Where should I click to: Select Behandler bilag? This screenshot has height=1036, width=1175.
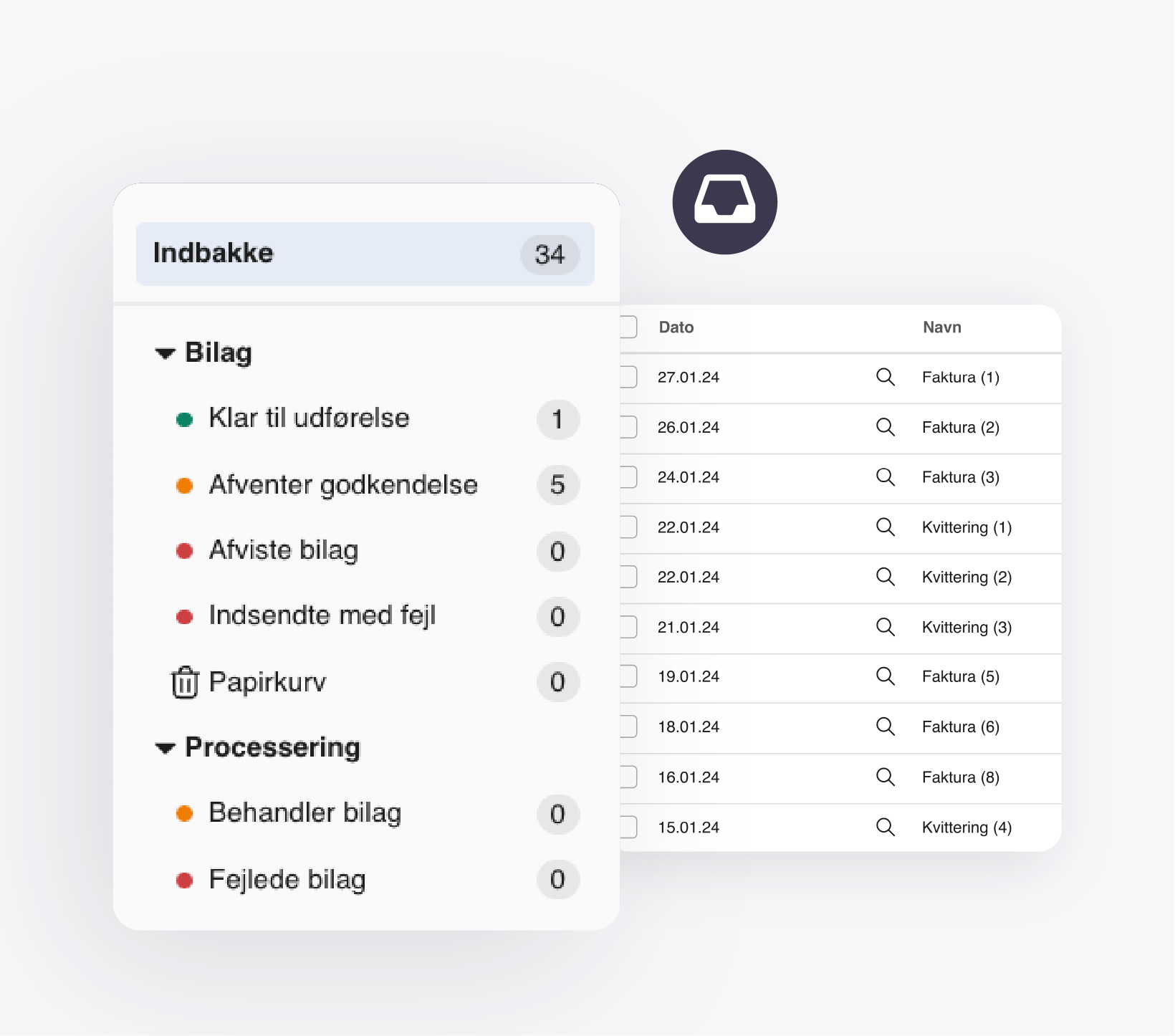click(x=305, y=813)
